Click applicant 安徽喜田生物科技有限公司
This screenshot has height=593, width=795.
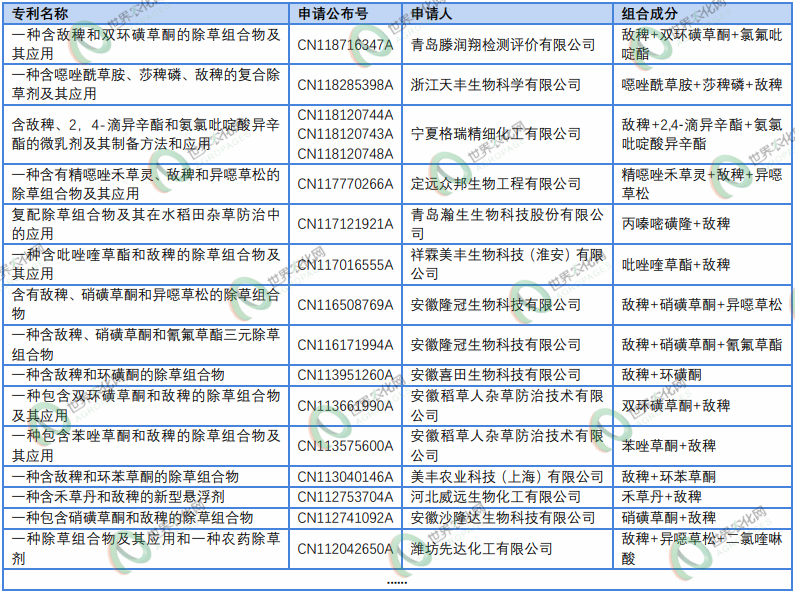(x=496, y=375)
